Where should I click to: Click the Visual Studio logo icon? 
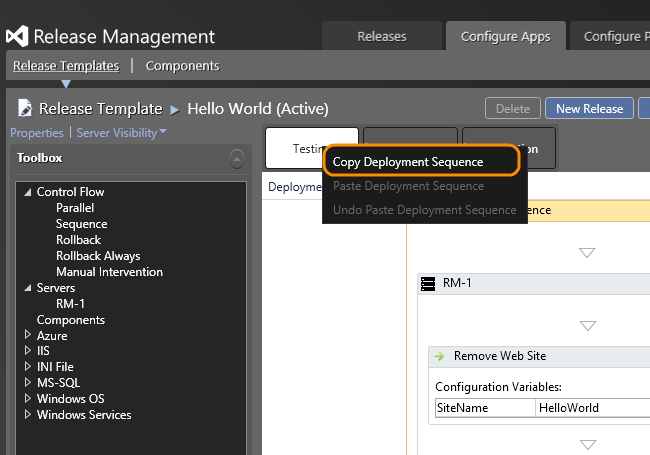coord(17,36)
